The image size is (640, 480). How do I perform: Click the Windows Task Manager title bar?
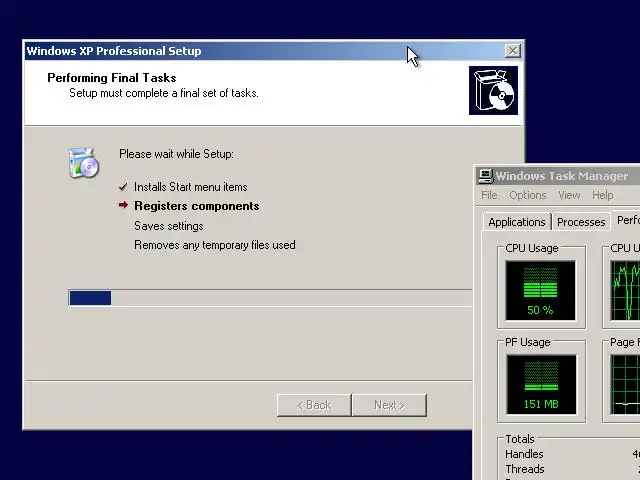[558, 176]
